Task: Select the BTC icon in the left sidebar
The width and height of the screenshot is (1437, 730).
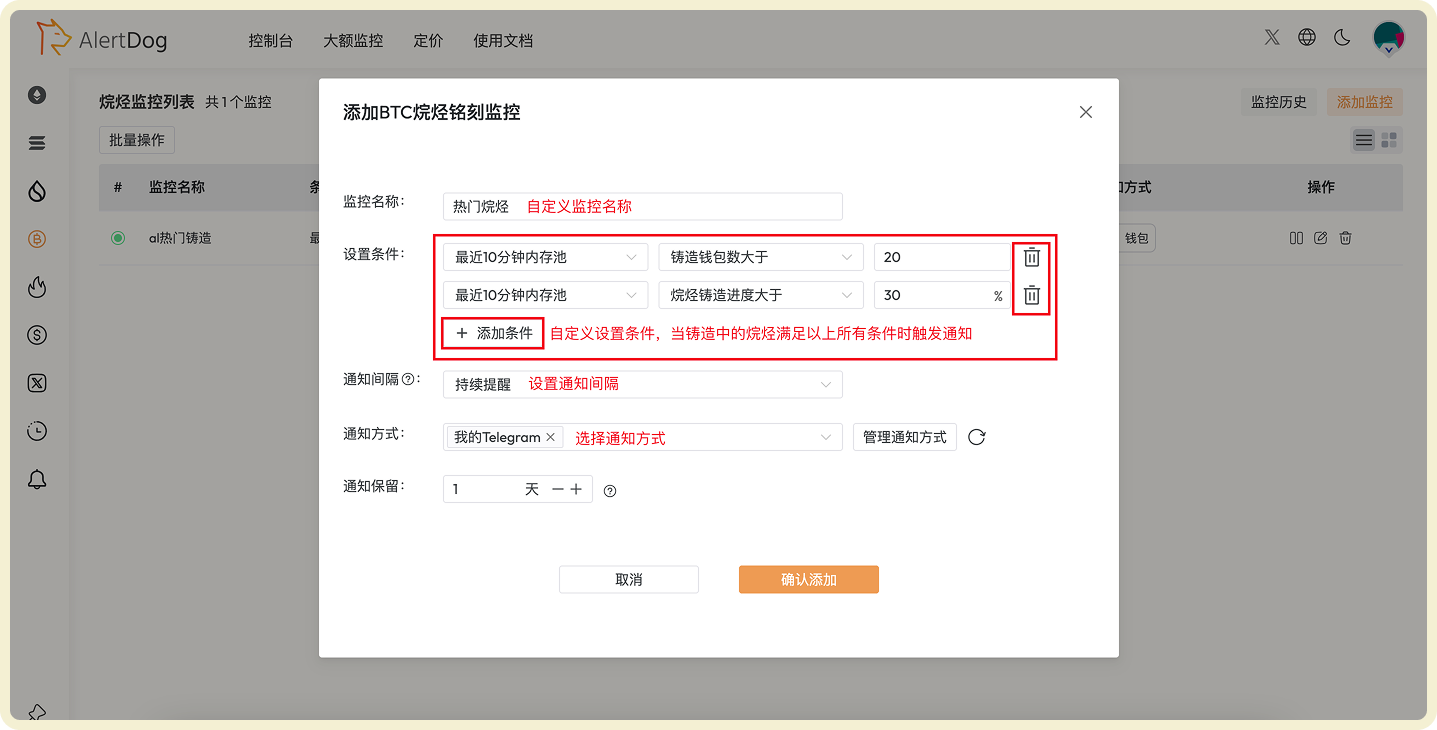Action: [x=37, y=239]
